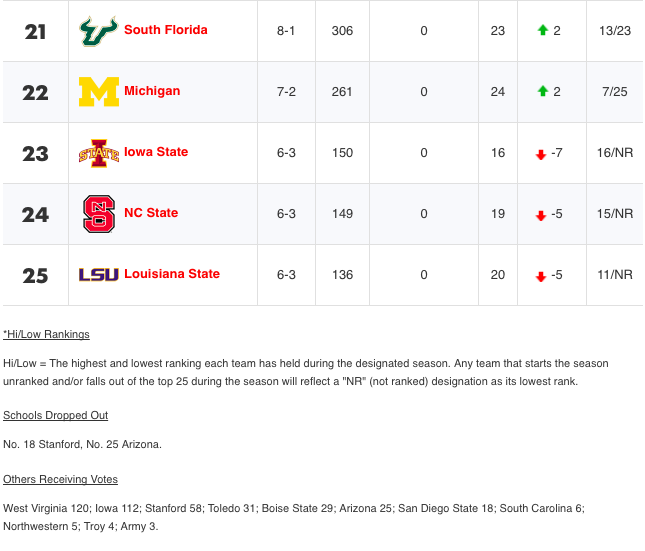Click the South Florida Bulls logo
Viewport: 645px width, 551px height.
pyautogui.click(x=99, y=31)
